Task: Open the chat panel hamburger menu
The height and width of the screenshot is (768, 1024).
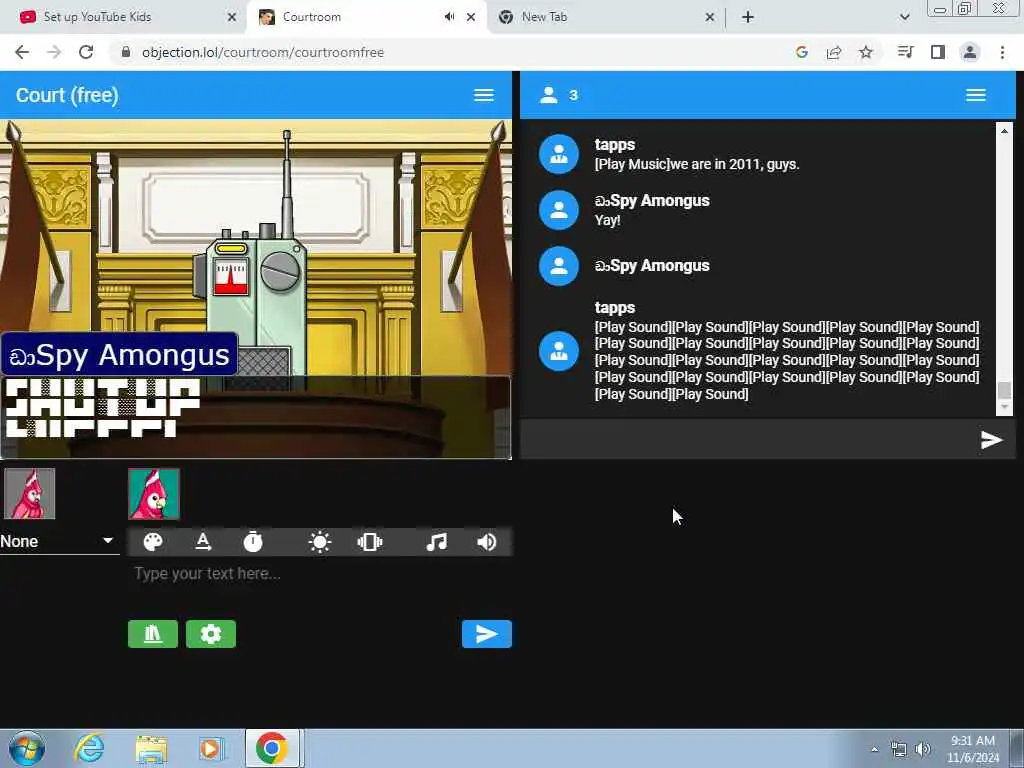Action: pos(976,95)
